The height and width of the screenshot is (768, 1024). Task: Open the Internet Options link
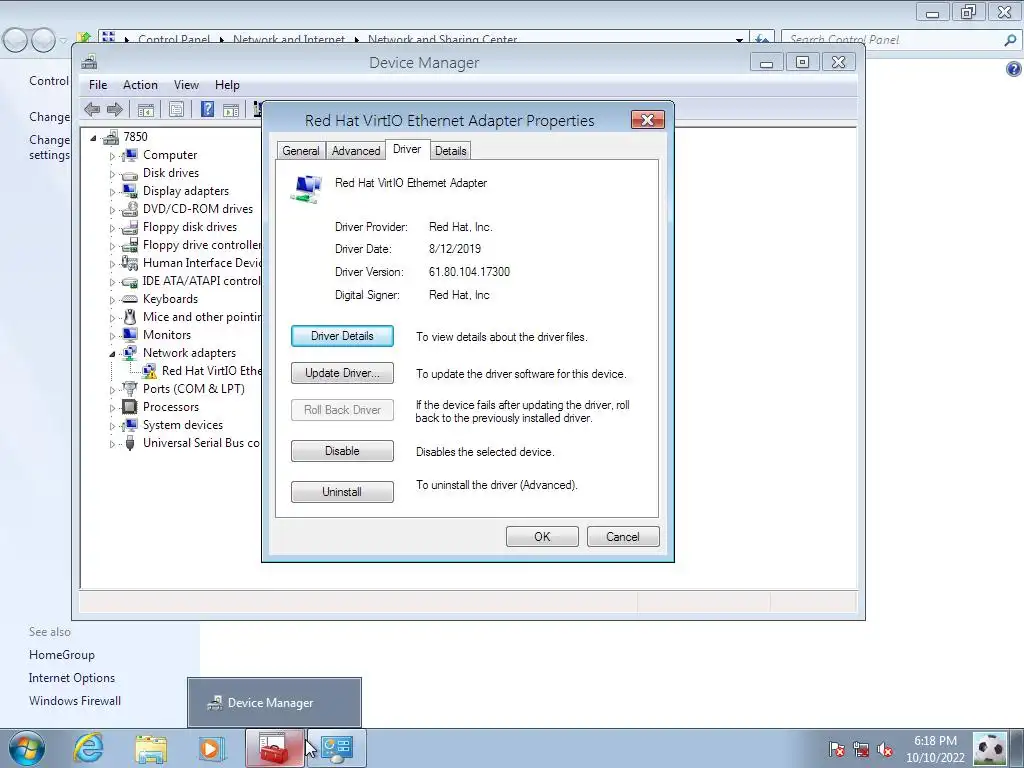[x=72, y=678]
